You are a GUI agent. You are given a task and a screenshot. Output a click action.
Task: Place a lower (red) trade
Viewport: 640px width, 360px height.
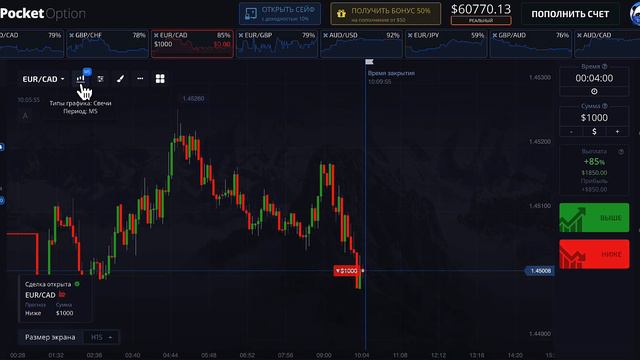pos(594,254)
